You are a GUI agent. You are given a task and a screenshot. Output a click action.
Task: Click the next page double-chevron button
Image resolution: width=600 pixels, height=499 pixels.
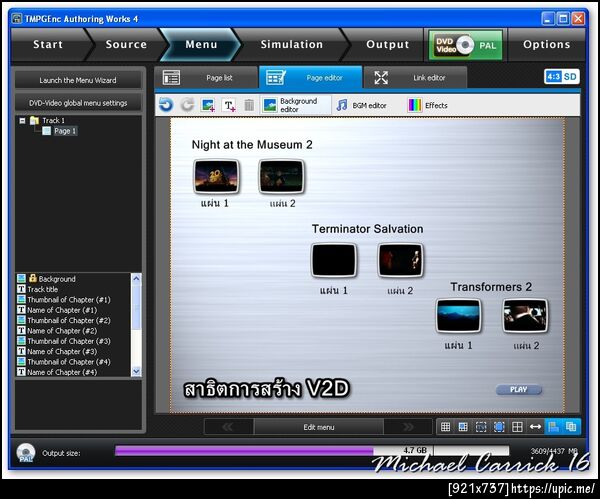point(408,427)
